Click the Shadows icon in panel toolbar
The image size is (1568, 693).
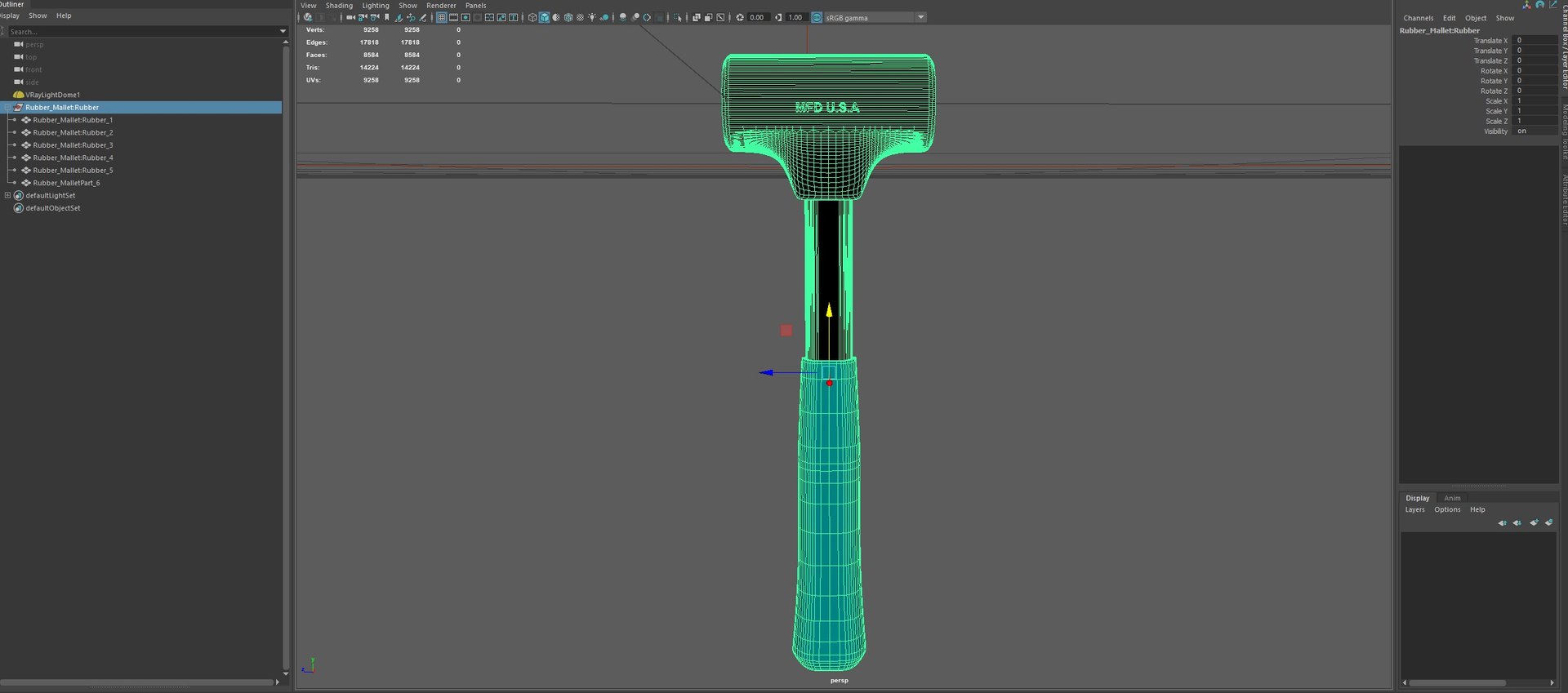(x=604, y=17)
